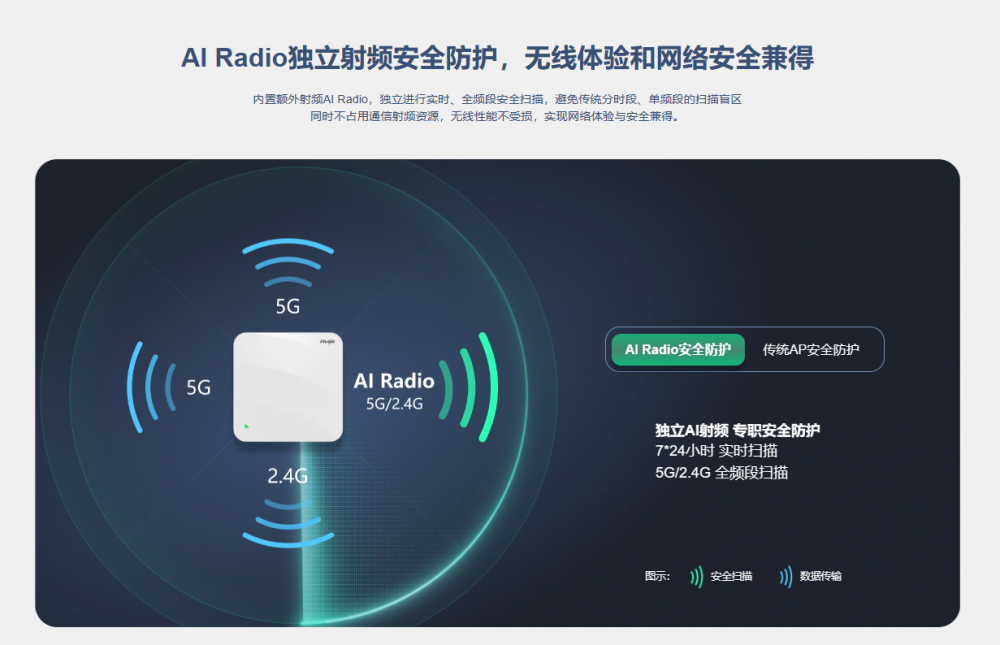The height and width of the screenshot is (645, 1000).
Task: Click the green LED on the access point
Action: coord(246,426)
